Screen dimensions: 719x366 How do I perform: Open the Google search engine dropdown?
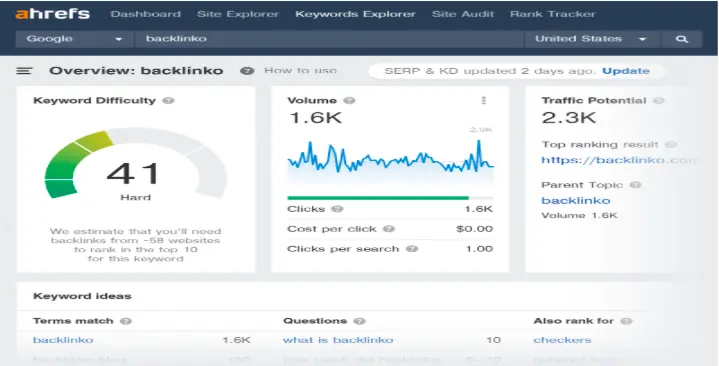pyautogui.click(x=75, y=39)
